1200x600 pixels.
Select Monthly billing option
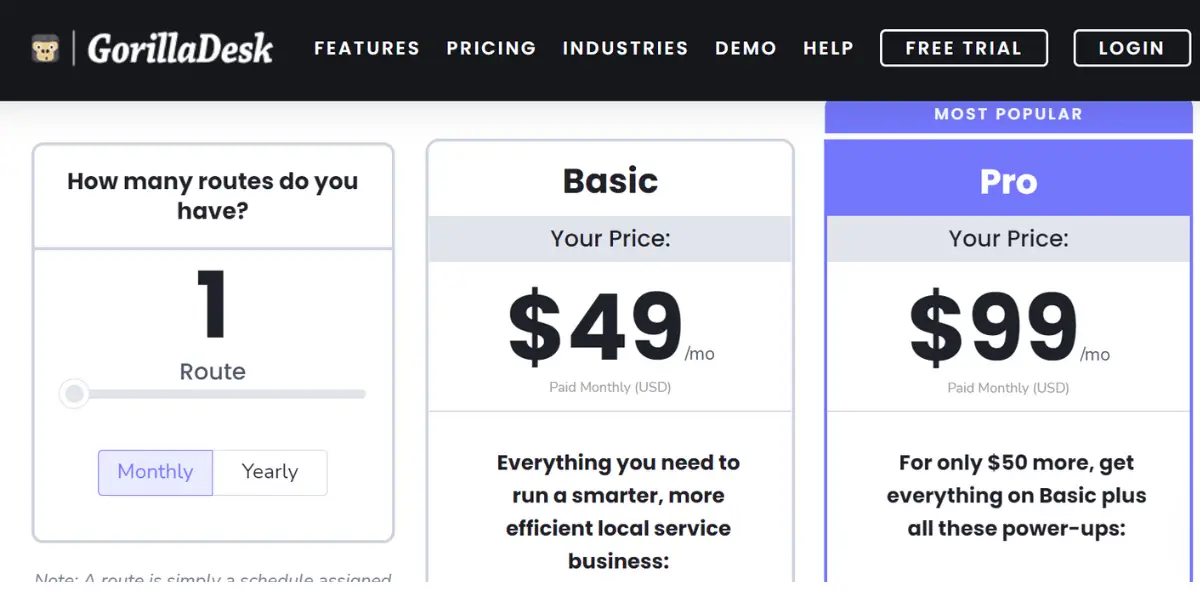click(155, 472)
